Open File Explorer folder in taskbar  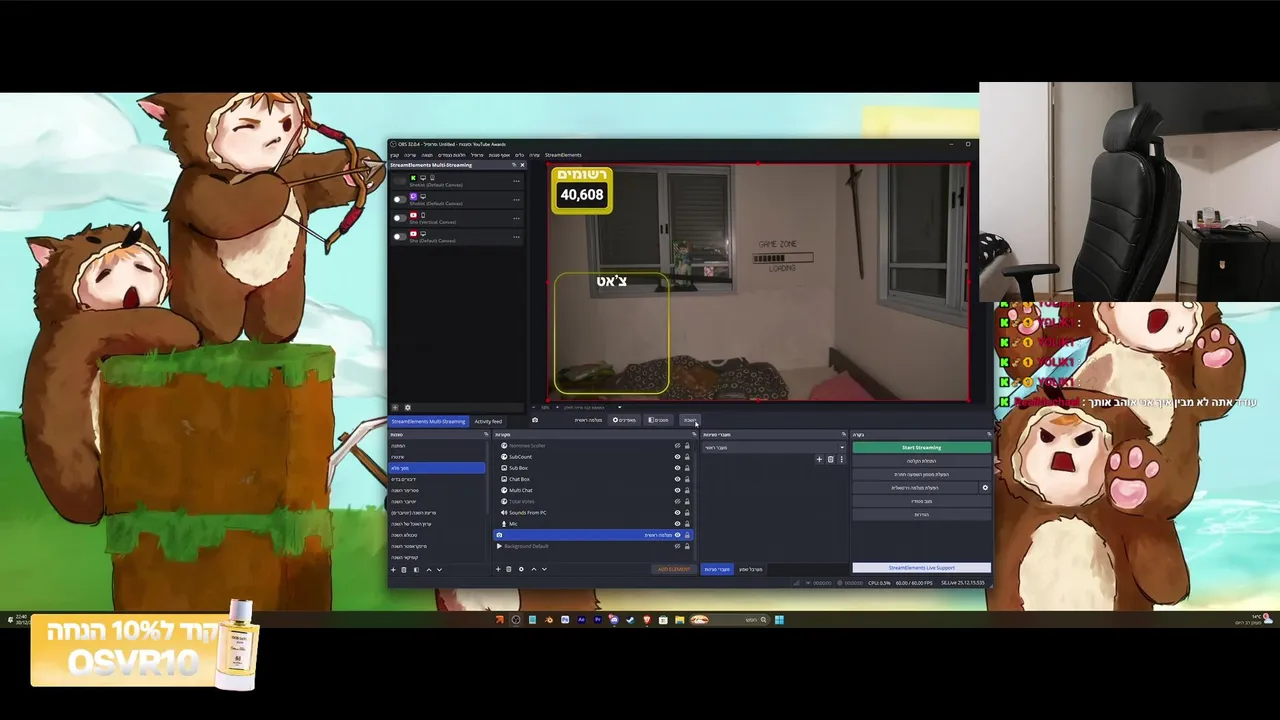[680, 620]
